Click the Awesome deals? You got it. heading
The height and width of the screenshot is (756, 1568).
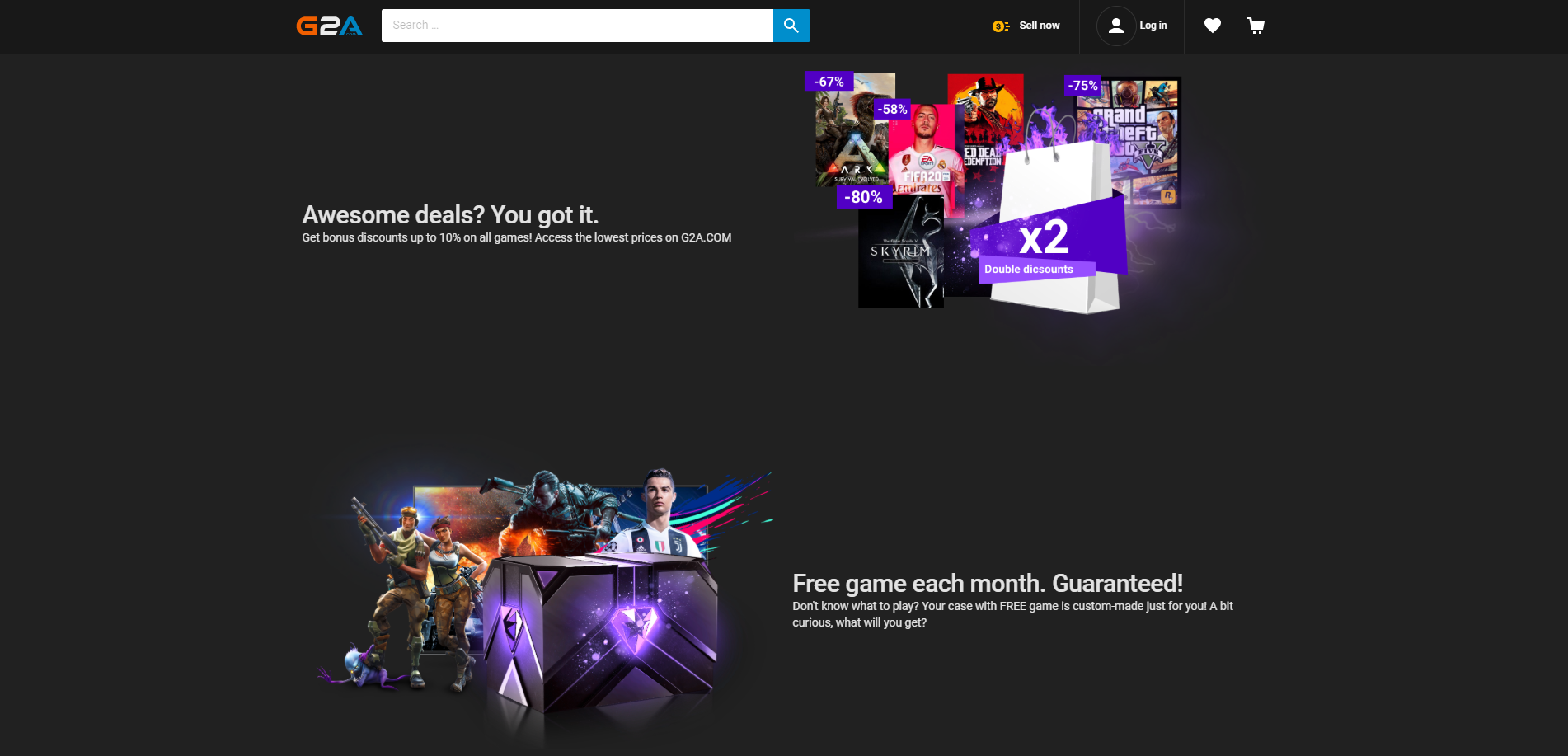click(x=450, y=215)
